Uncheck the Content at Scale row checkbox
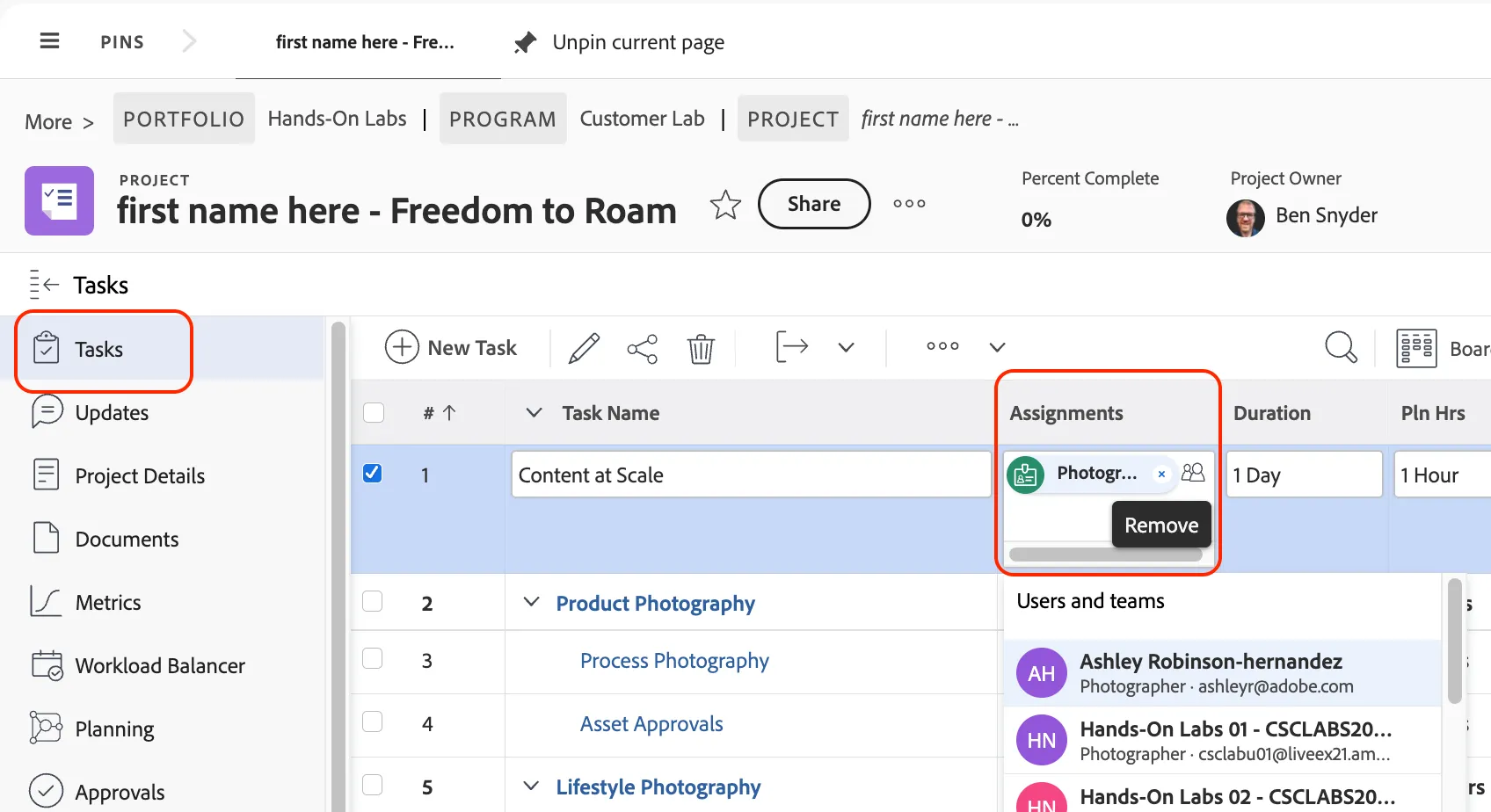This screenshot has height=812, width=1491. tap(373, 474)
